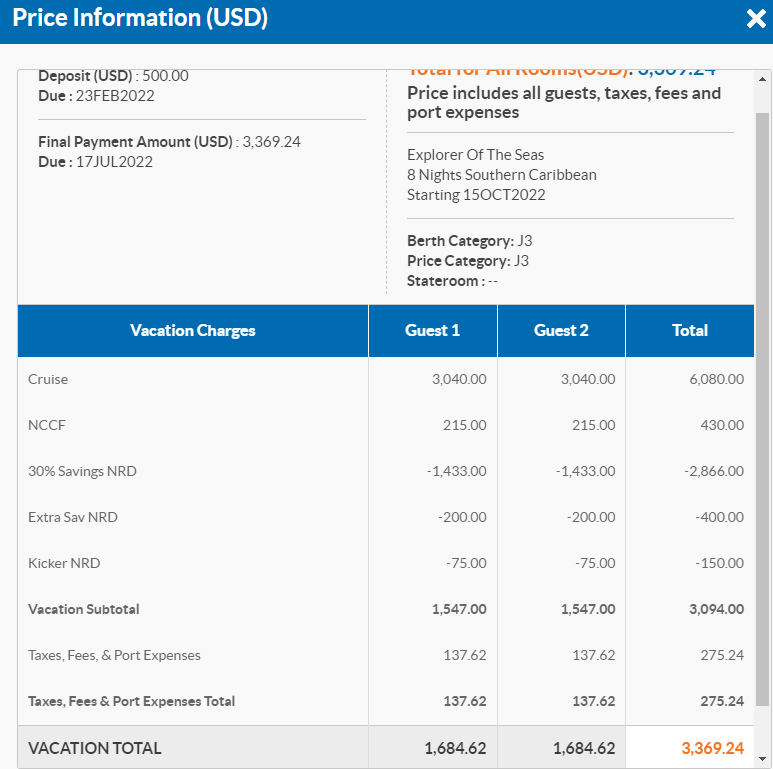Click the Vacation Subtotal row label

coord(84,609)
